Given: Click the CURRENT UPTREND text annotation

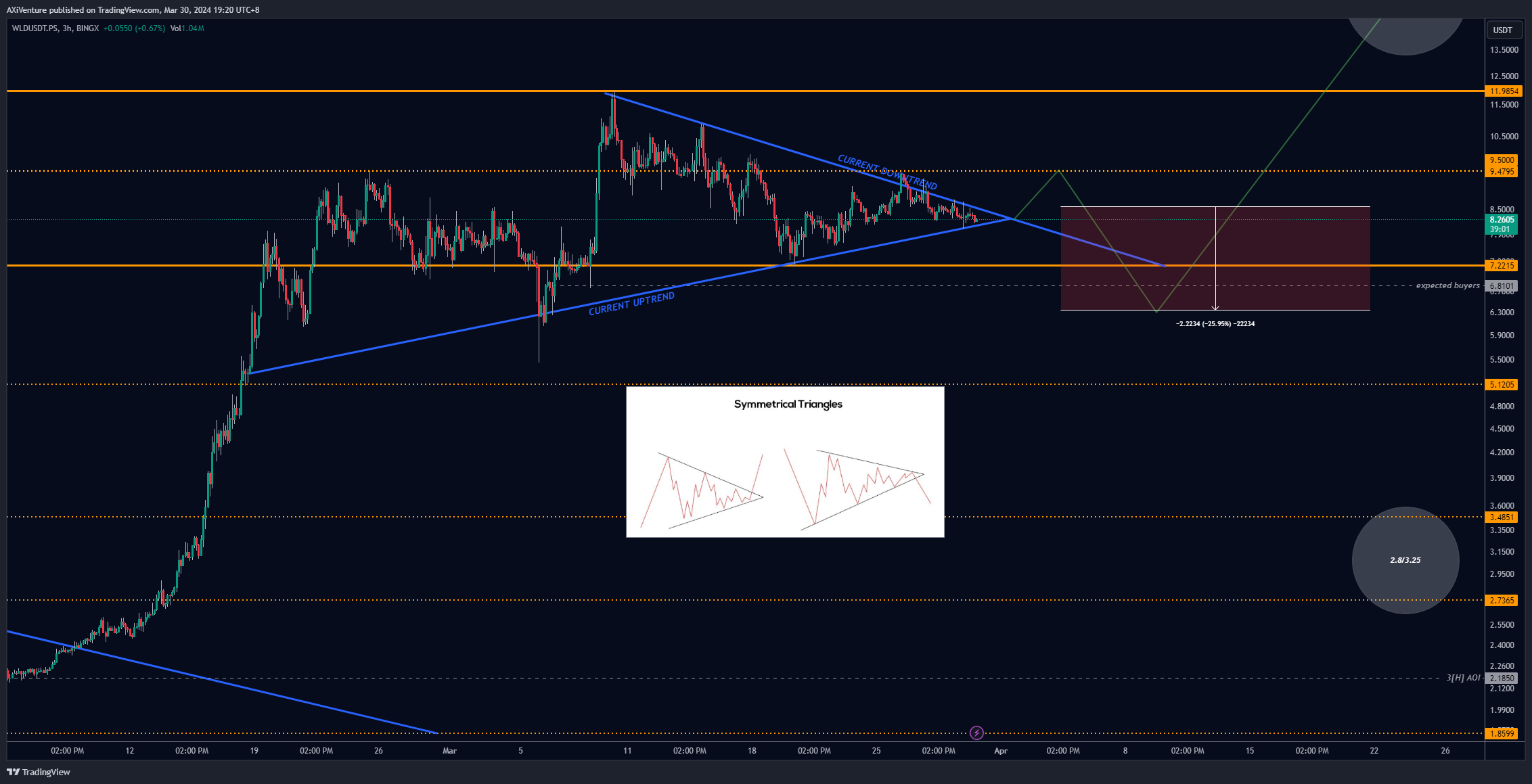Looking at the screenshot, I should [x=631, y=304].
